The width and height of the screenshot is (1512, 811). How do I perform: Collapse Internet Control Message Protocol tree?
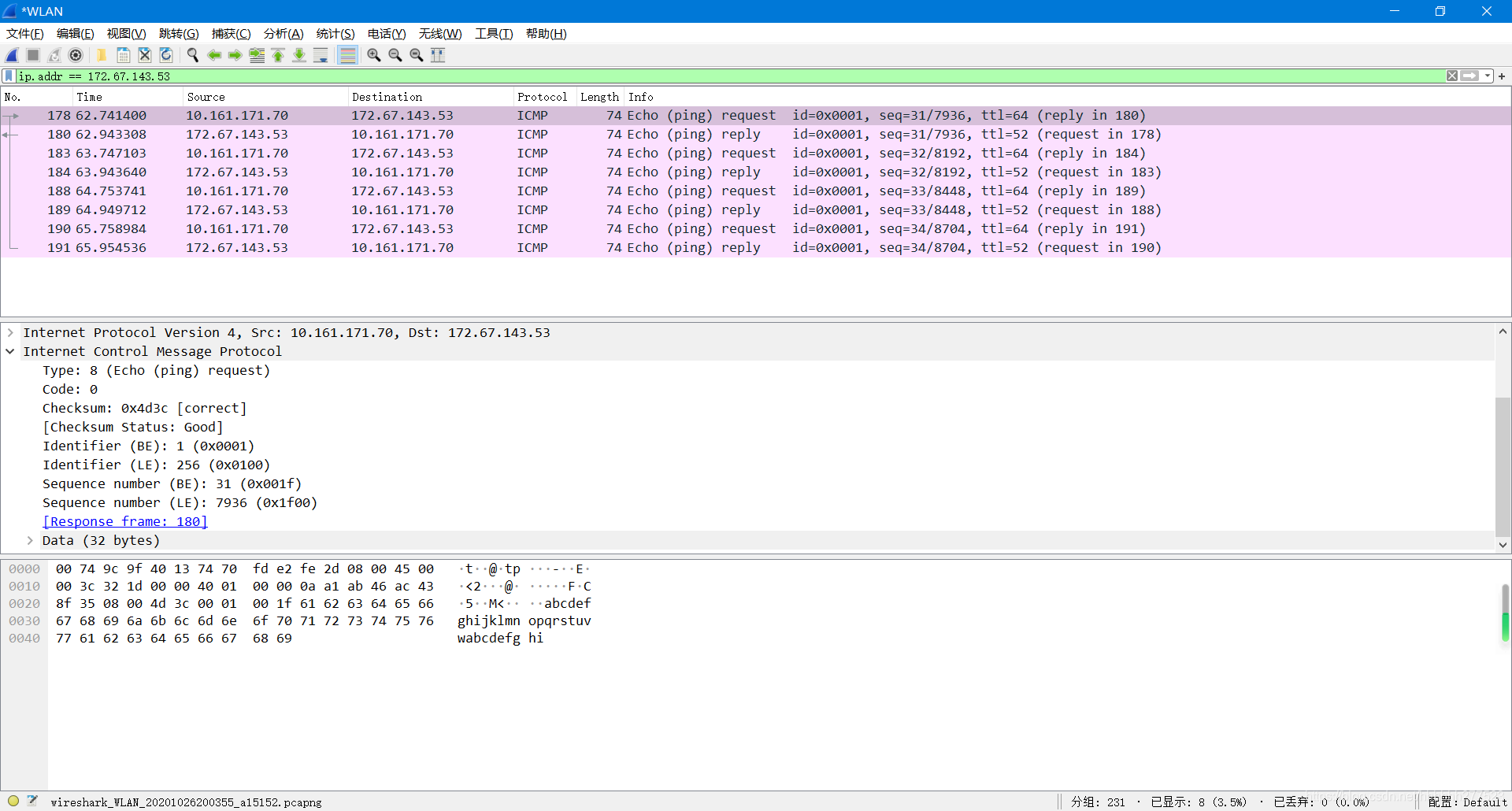click(10, 352)
